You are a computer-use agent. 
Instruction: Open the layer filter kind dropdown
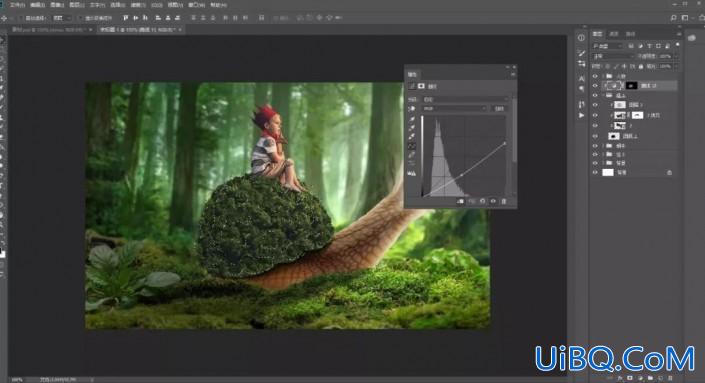(607, 46)
